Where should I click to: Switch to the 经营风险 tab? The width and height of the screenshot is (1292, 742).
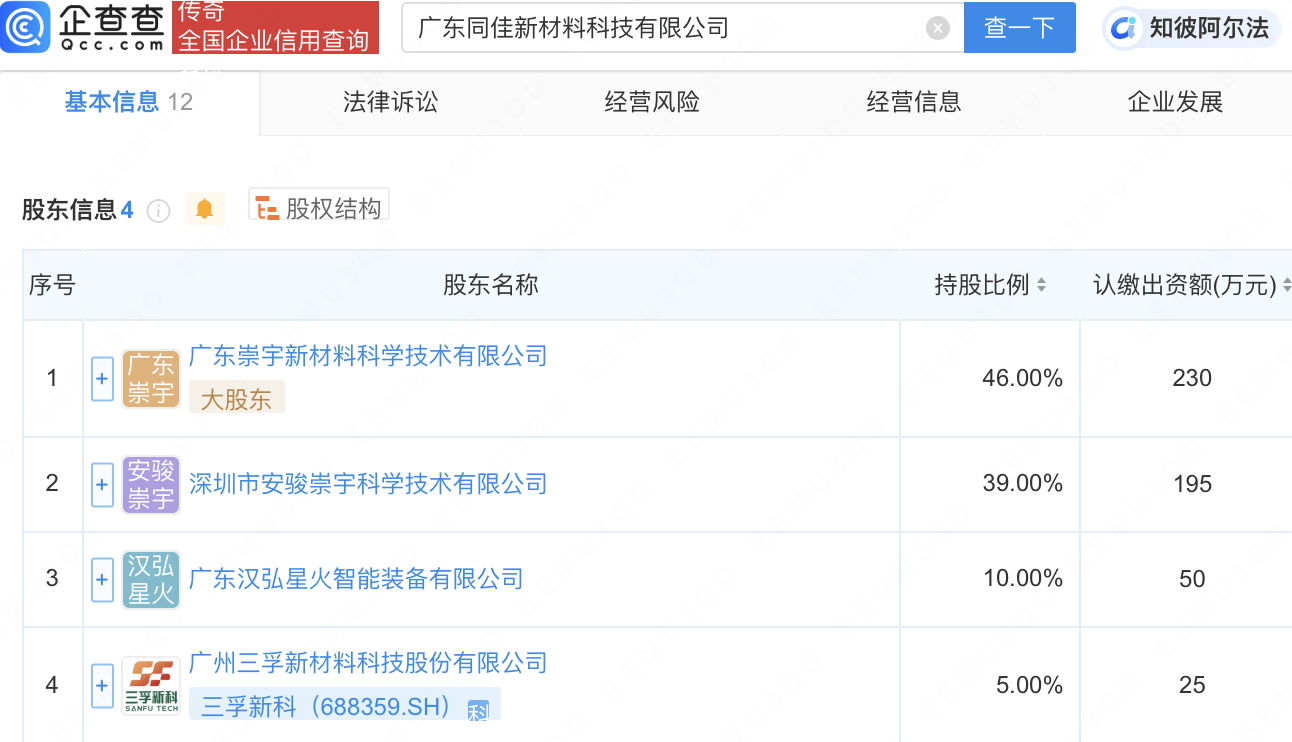coord(652,102)
